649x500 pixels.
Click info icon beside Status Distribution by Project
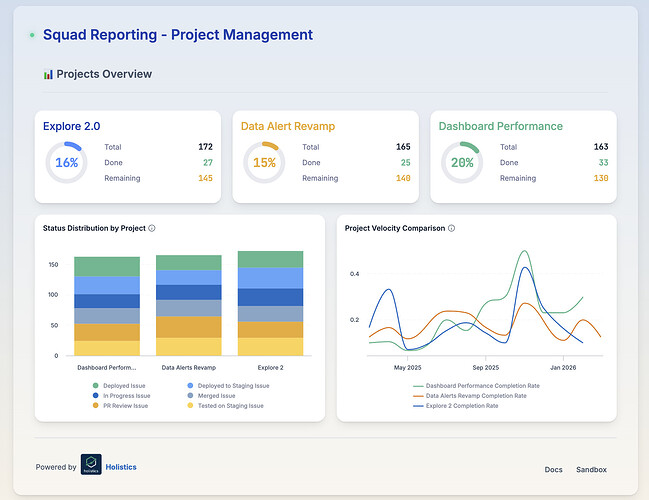tap(152, 228)
